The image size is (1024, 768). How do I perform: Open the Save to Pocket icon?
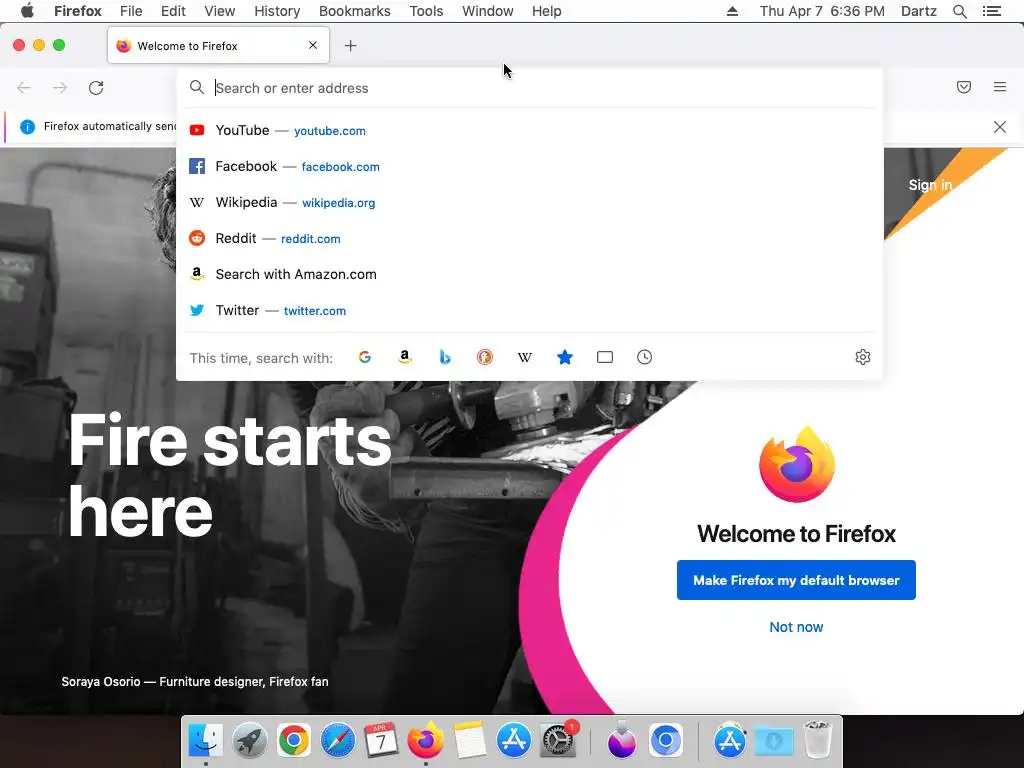[x=964, y=87]
